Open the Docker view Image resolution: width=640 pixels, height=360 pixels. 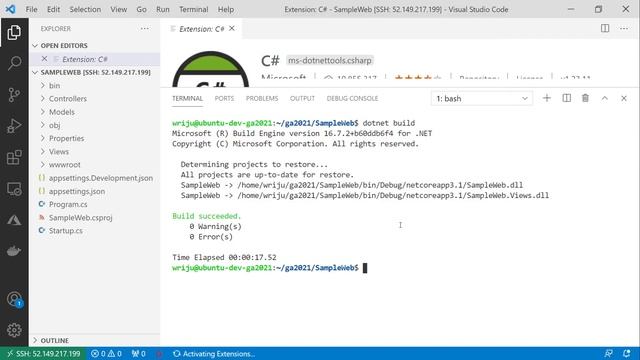(14, 251)
